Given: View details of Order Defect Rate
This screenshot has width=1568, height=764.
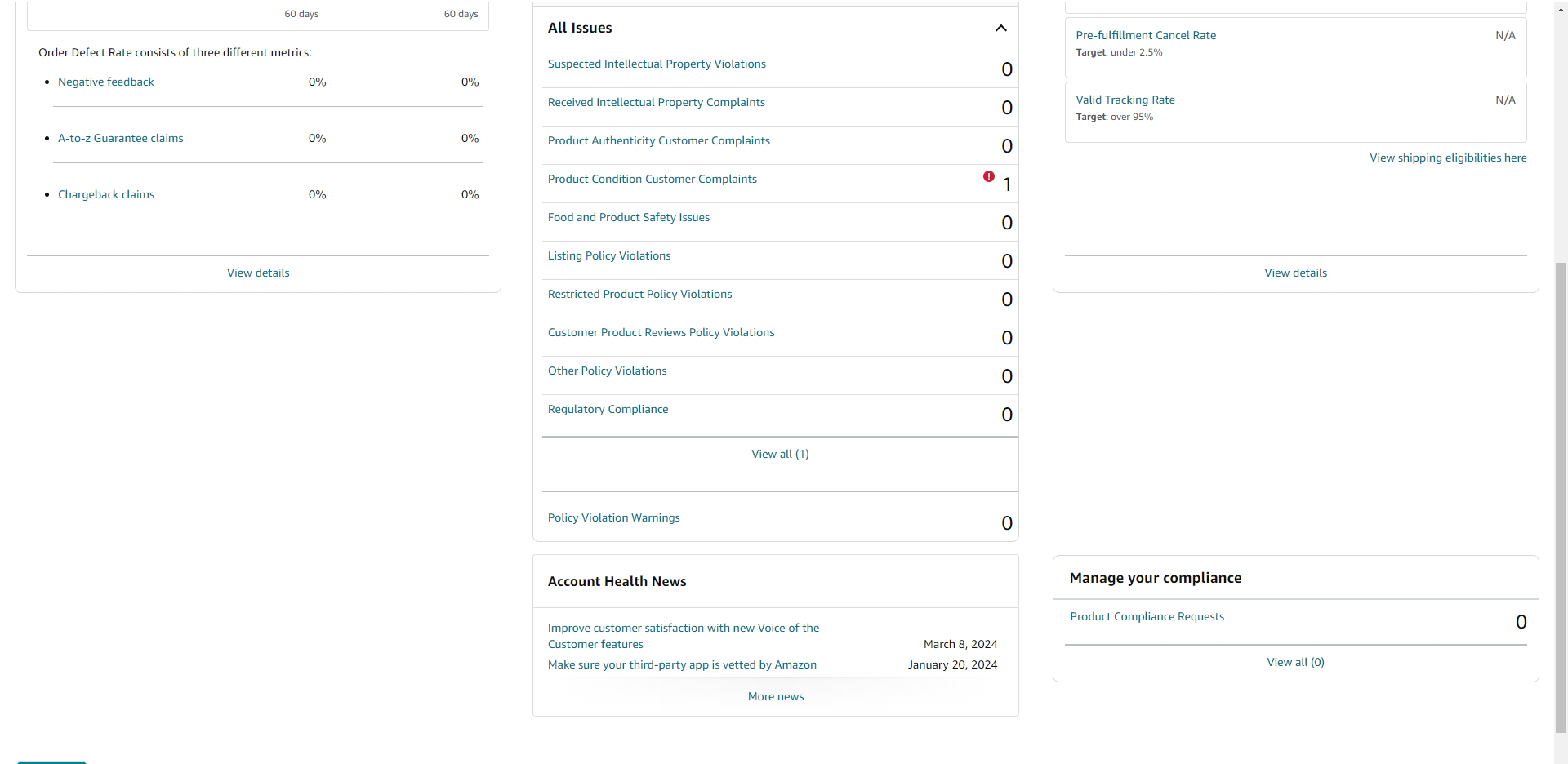Looking at the screenshot, I should pyautogui.click(x=258, y=273).
